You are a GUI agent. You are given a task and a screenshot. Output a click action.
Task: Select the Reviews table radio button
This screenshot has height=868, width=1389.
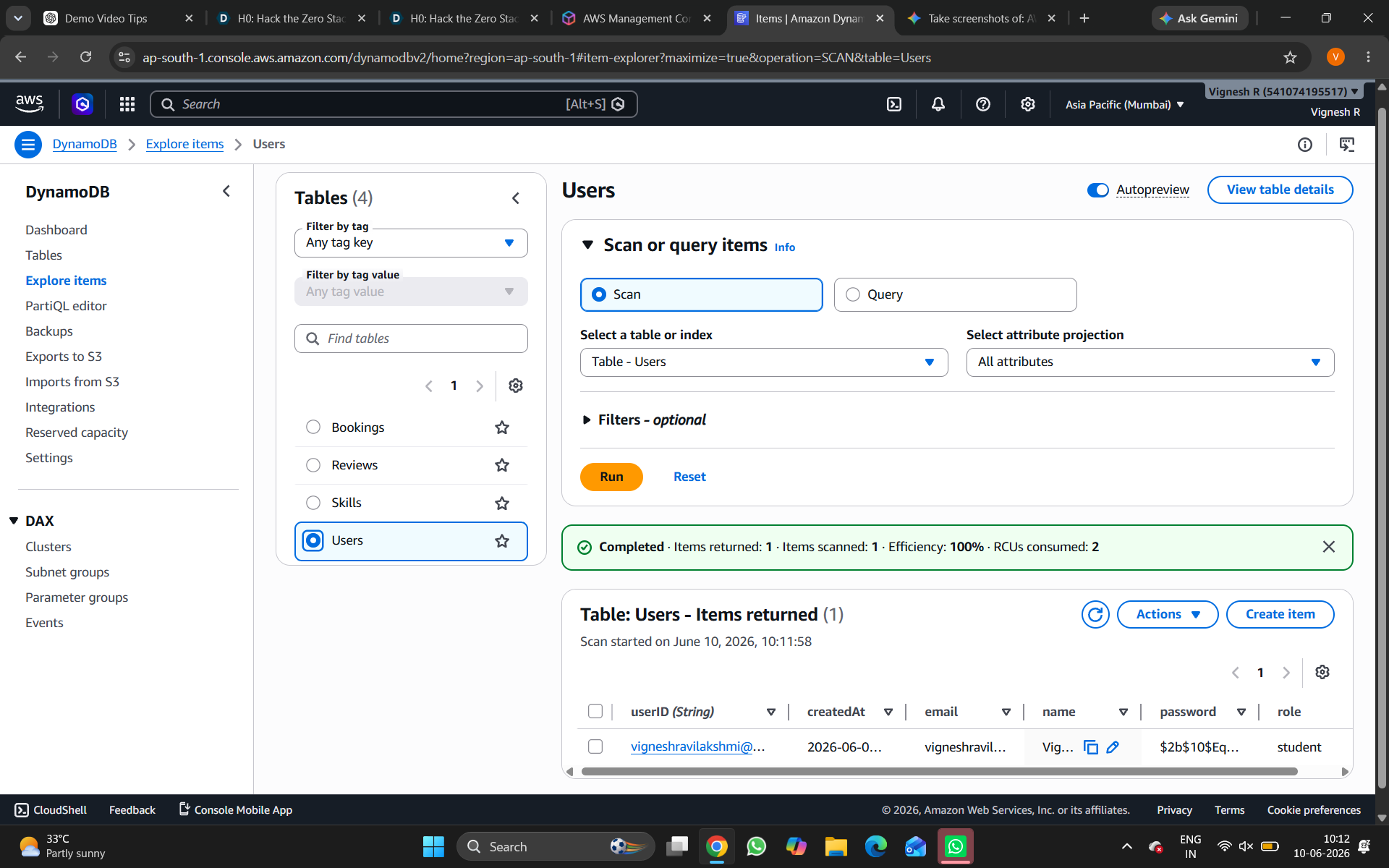(313, 465)
